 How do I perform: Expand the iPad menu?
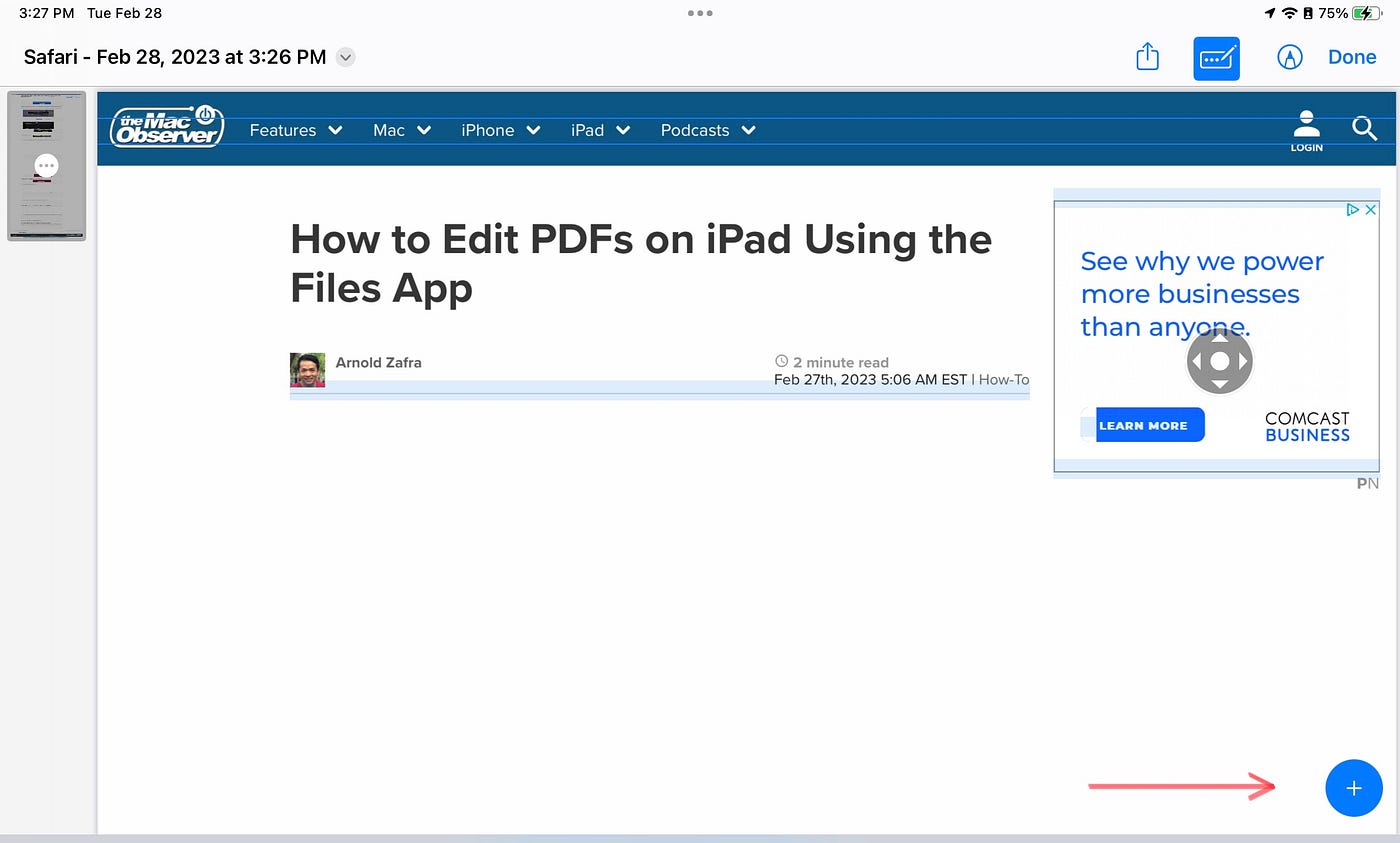pos(601,130)
